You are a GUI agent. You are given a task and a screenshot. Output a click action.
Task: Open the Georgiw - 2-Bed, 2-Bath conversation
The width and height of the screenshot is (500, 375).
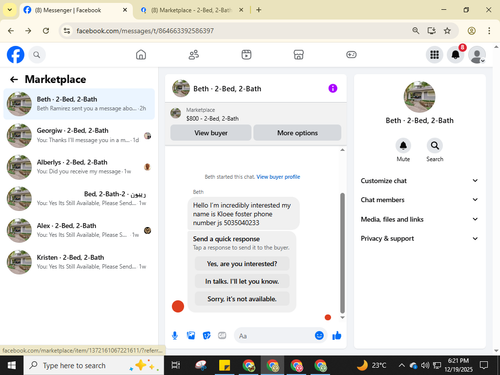[79, 135]
